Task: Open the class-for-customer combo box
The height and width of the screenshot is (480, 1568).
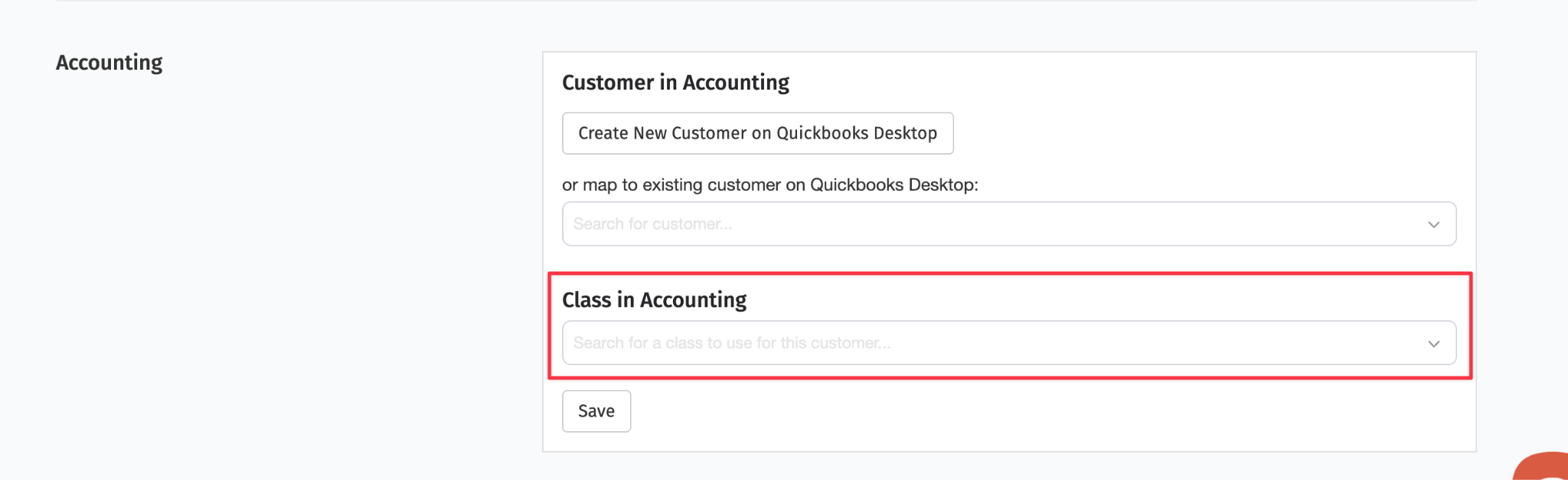Action: pos(1009,343)
